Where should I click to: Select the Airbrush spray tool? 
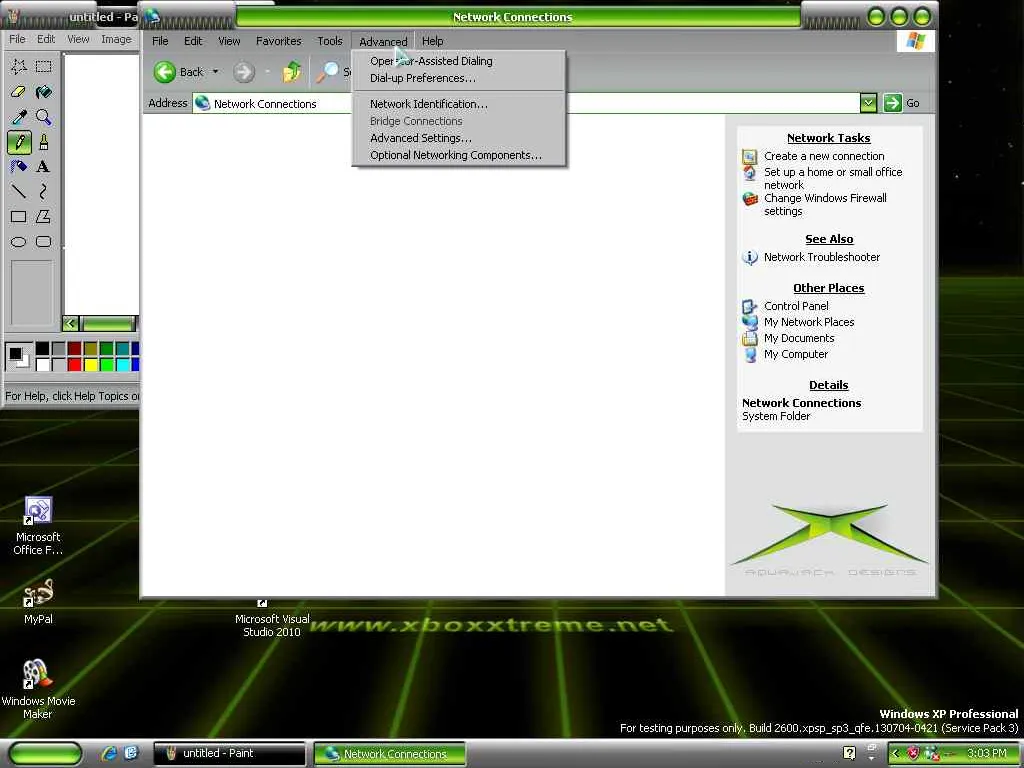coord(18,167)
